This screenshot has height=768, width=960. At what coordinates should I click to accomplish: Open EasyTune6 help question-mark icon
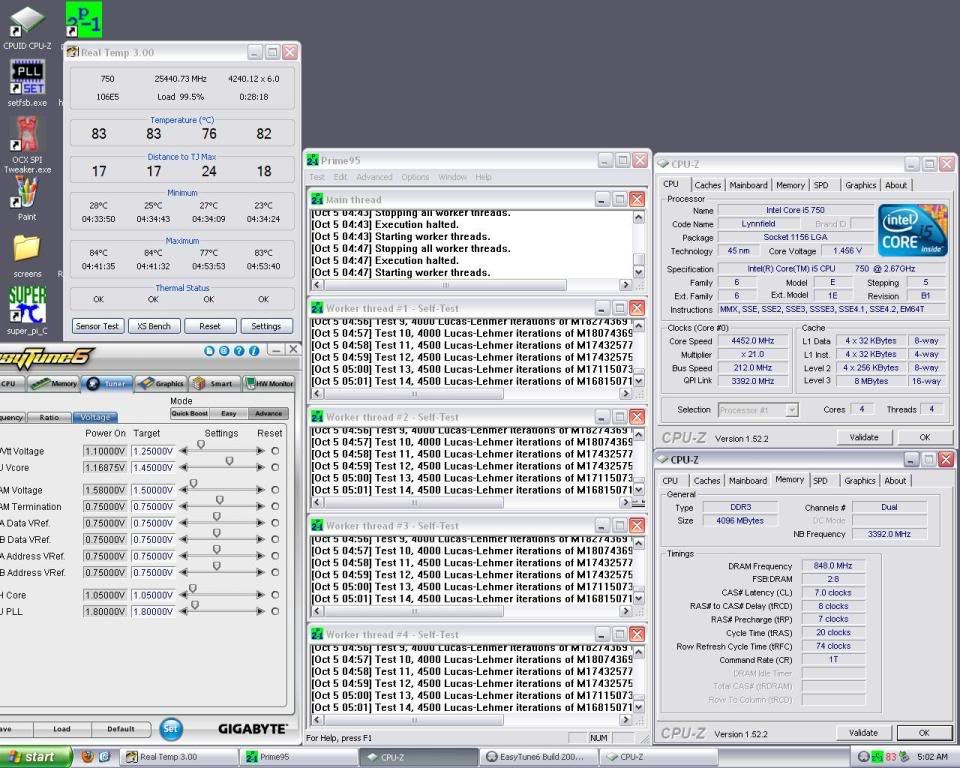(x=239, y=351)
